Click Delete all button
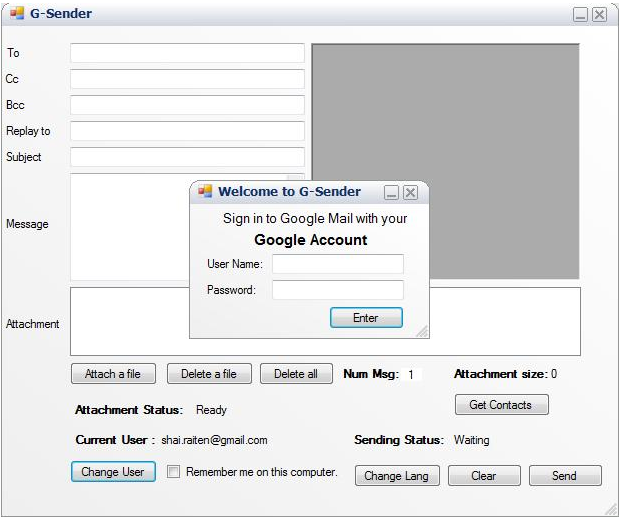Screen dimensions: 620x517 tap(296, 374)
